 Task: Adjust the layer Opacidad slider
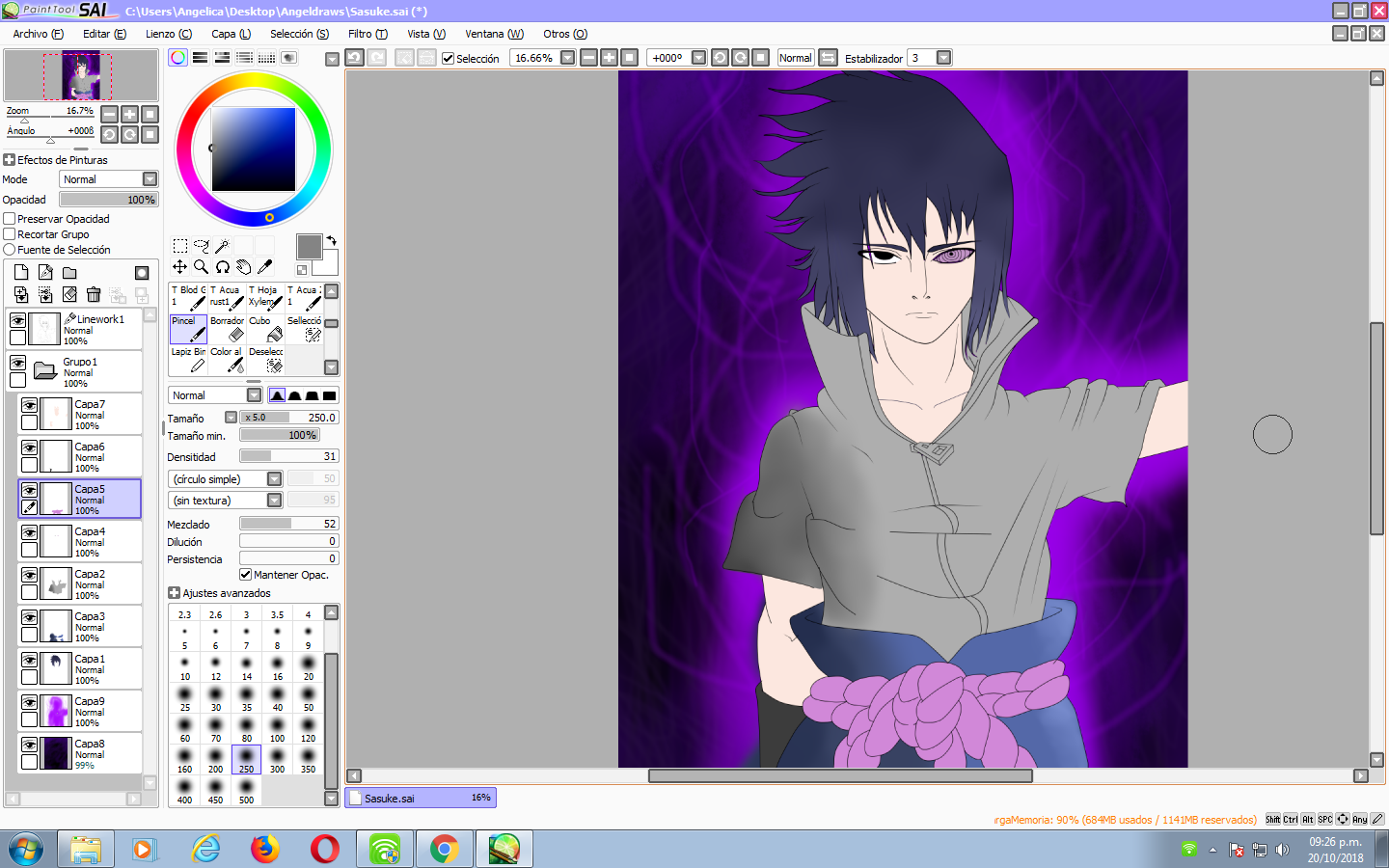tap(108, 200)
